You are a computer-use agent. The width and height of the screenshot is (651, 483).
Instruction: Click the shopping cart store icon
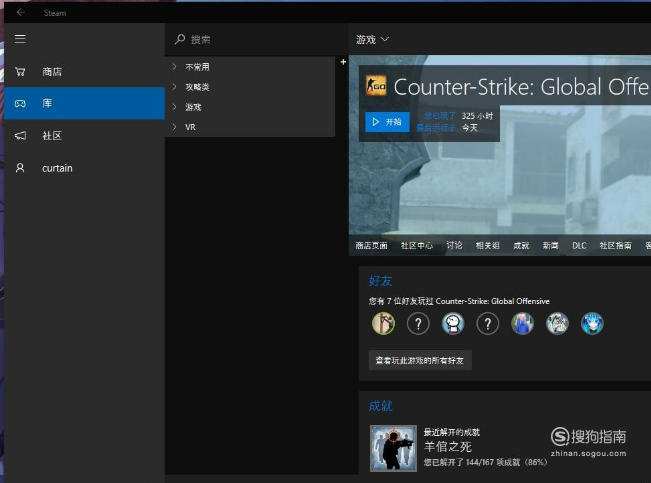pyautogui.click(x=20, y=71)
